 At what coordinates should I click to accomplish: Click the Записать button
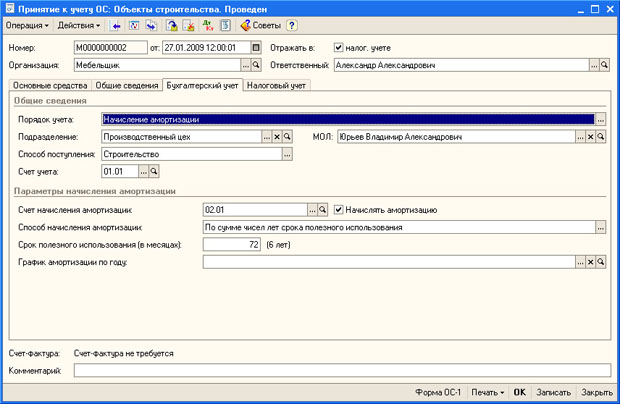(x=553, y=393)
